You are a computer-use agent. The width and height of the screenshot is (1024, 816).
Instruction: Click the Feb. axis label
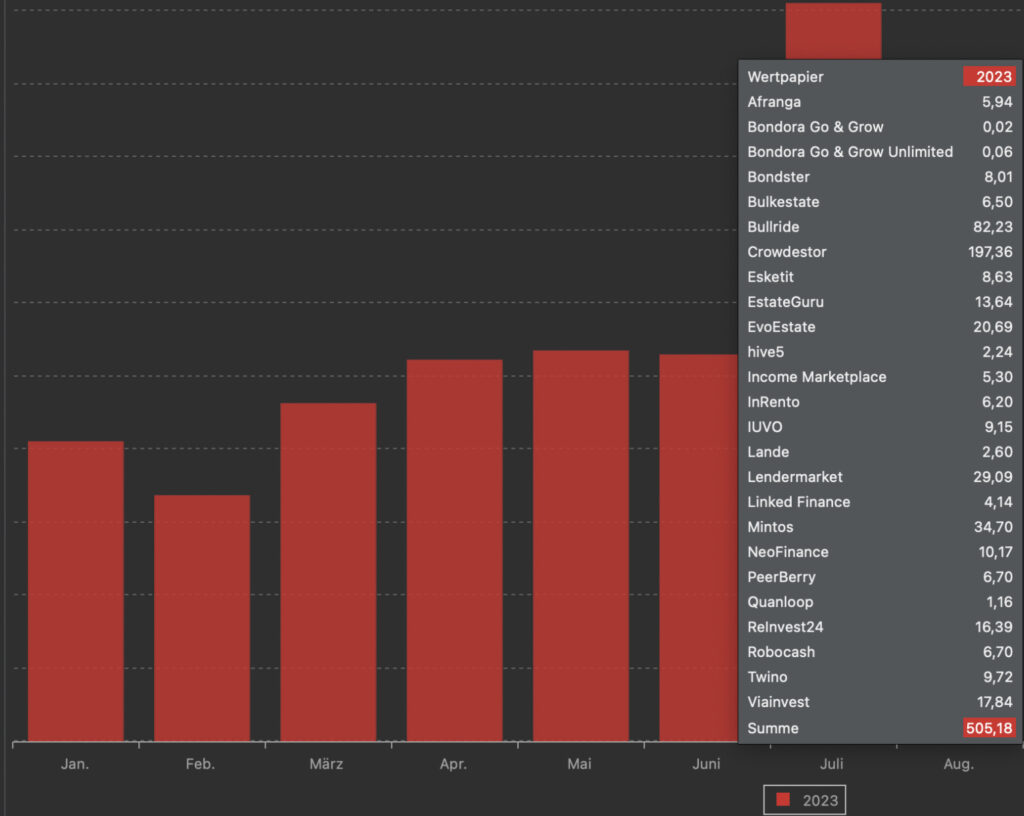coord(200,764)
